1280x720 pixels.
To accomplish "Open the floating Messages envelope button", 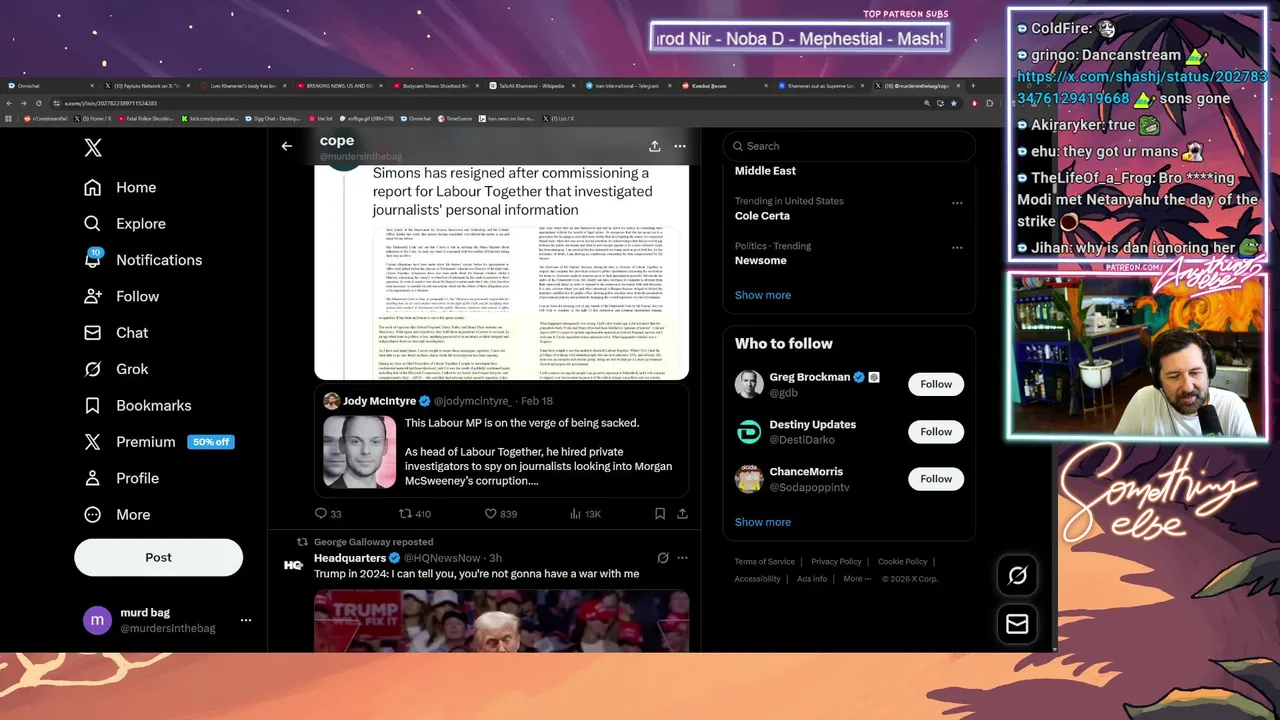I will [x=1017, y=624].
